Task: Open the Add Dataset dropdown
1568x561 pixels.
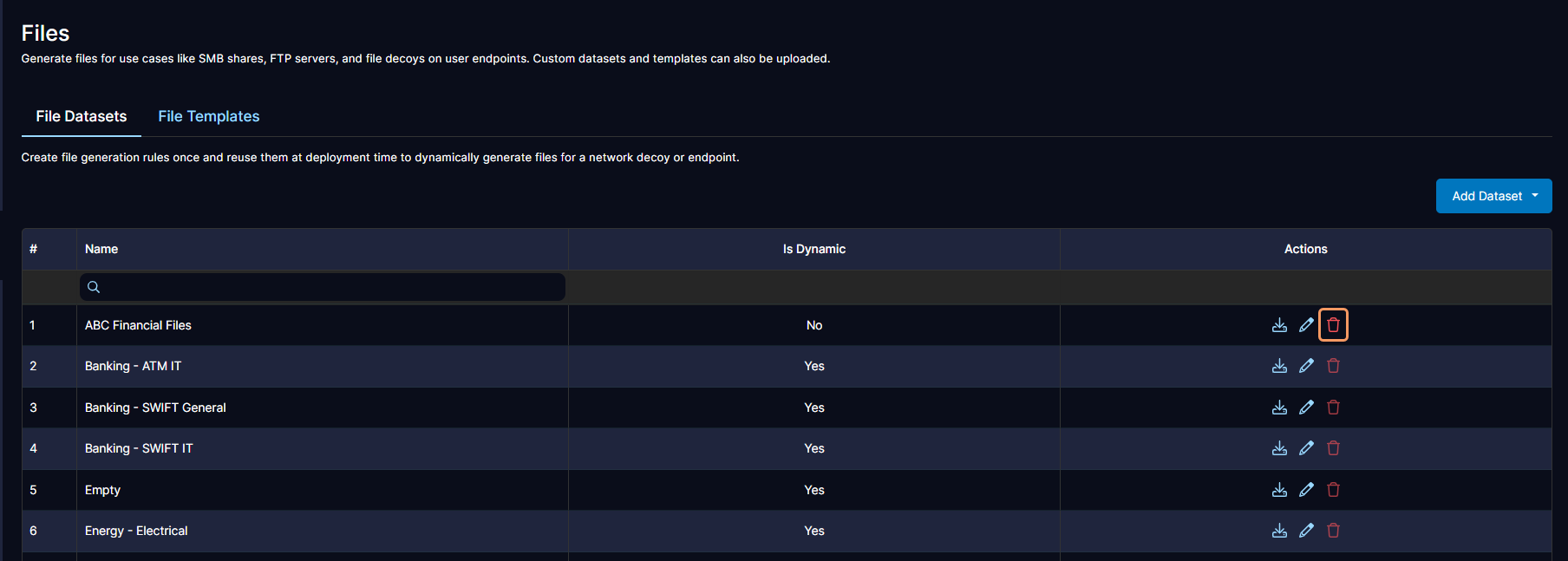Action: [1493, 196]
